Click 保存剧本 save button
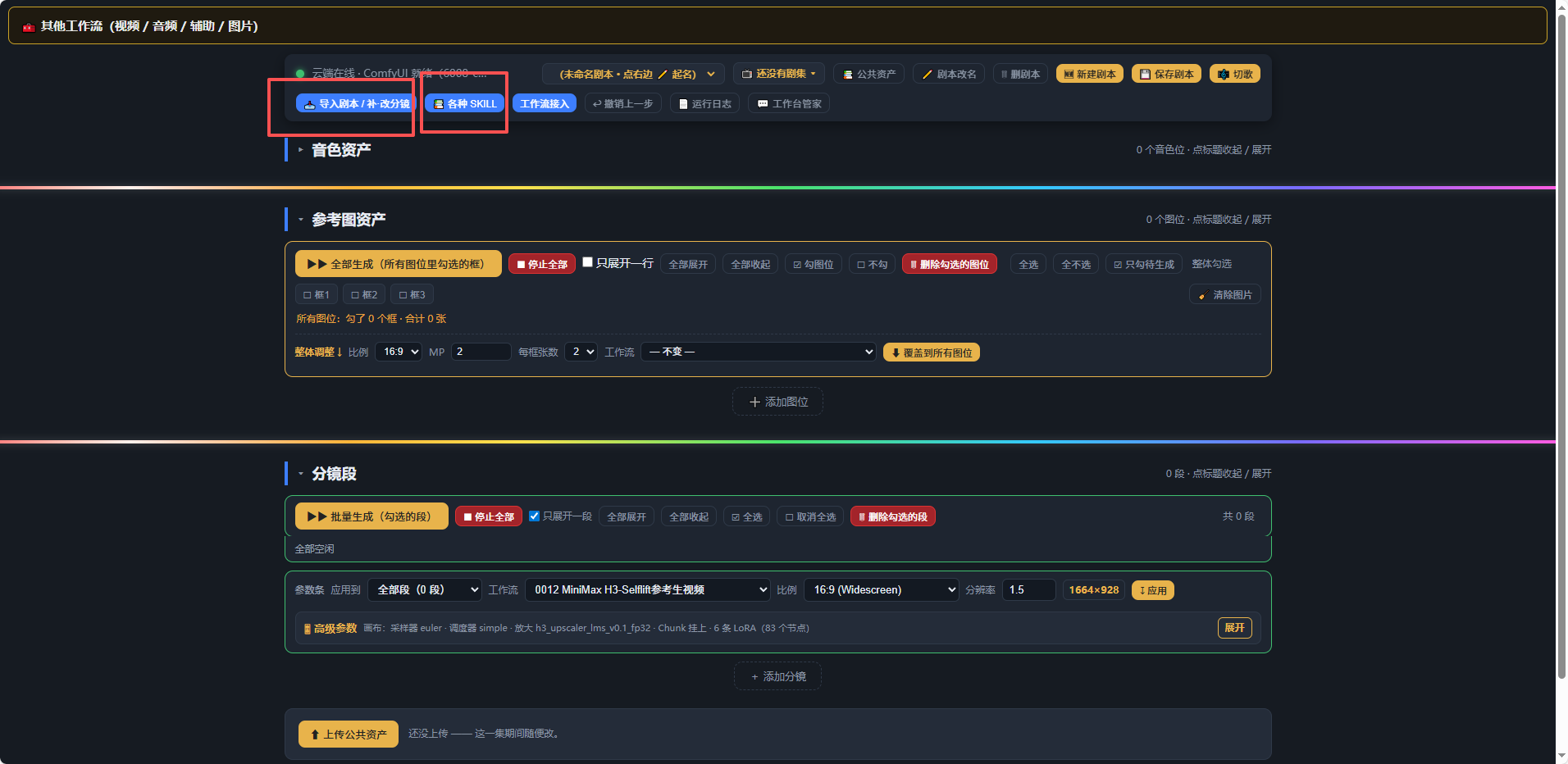 [1166, 74]
